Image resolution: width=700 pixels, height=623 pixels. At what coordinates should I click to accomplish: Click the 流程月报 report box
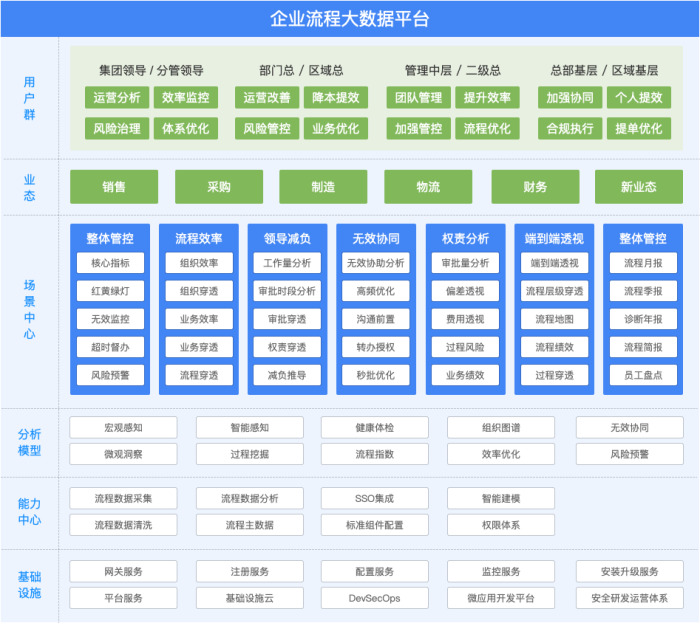[643, 263]
